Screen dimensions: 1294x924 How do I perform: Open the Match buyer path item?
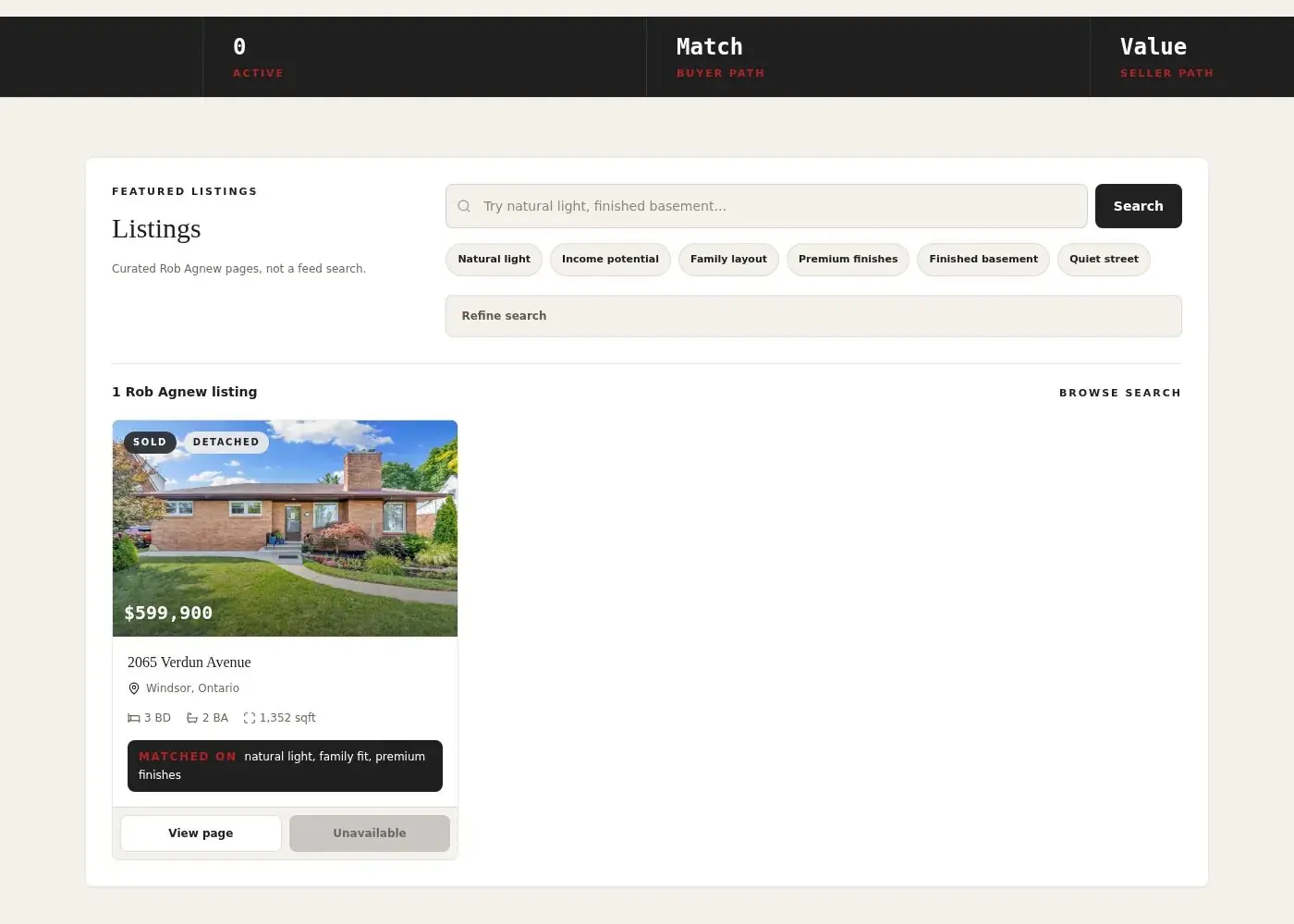pos(868,57)
